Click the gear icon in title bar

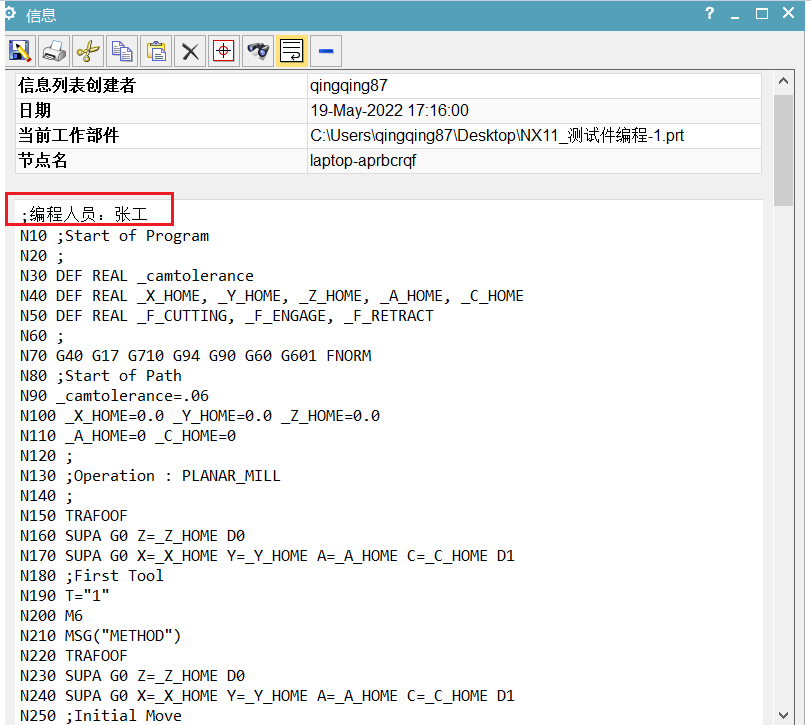(x=9, y=13)
